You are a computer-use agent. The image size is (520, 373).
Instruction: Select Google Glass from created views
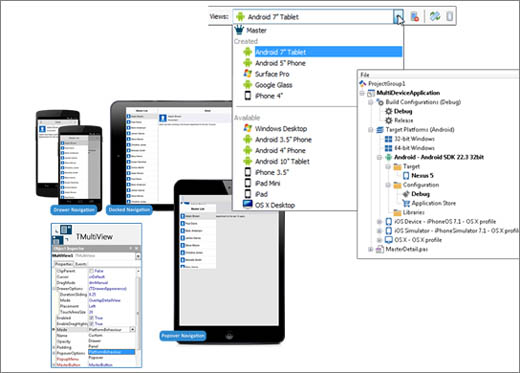(274, 85)
